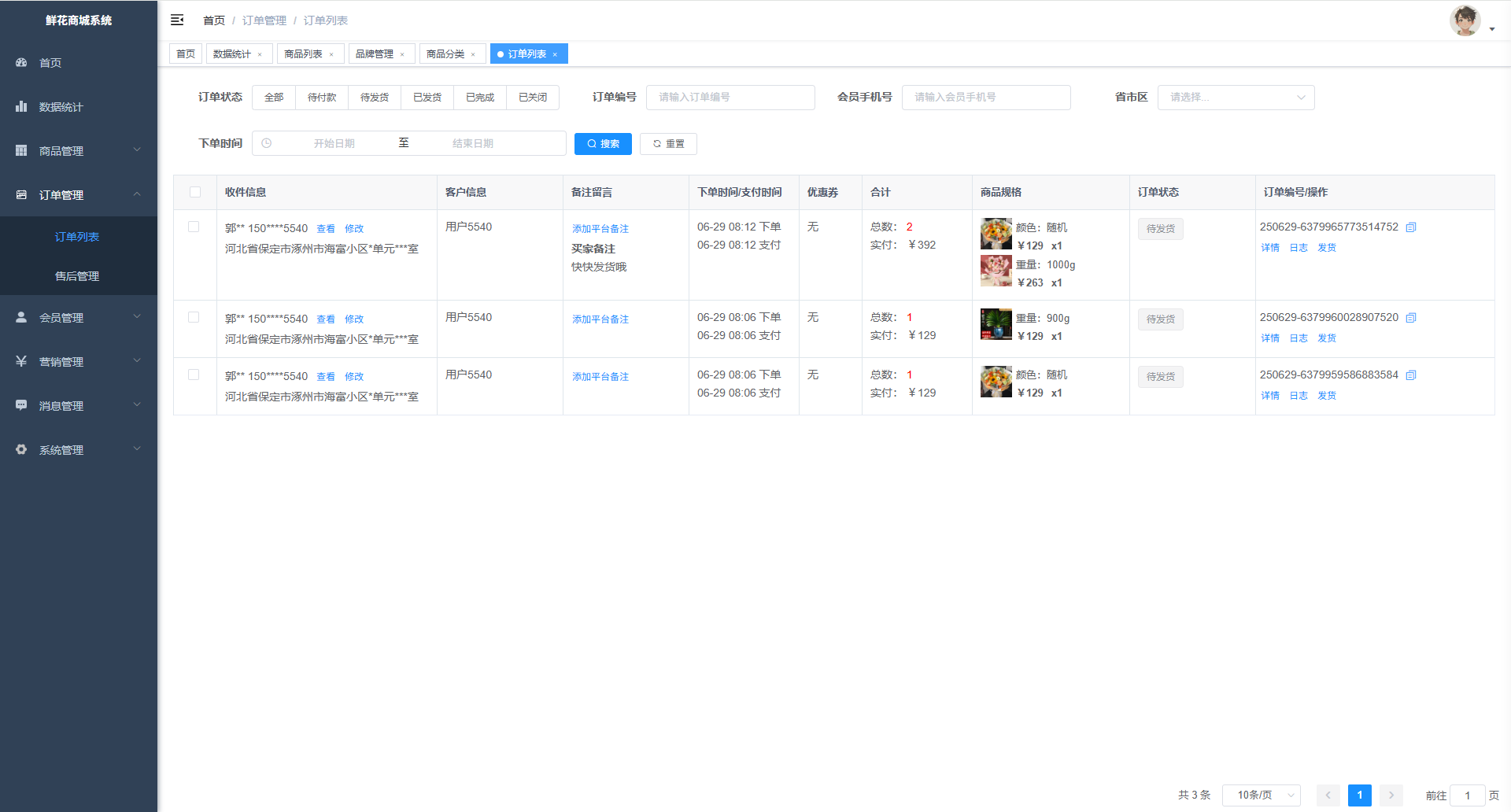Screen dimensions: 1511x812
Task: Check the third order row checkbox
Action: coord(194,375)
